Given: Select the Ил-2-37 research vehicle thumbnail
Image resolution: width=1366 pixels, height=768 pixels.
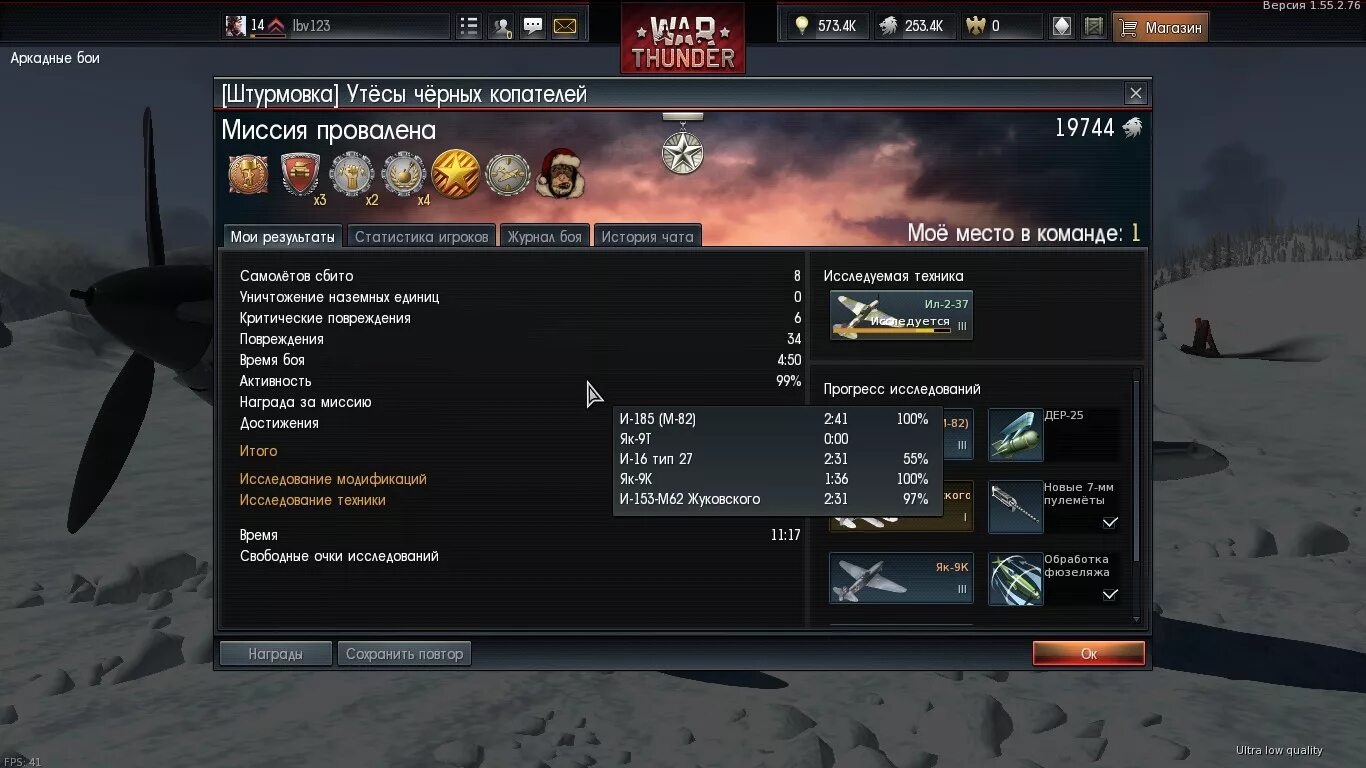Looking at the screenshot, I should 901,315.
